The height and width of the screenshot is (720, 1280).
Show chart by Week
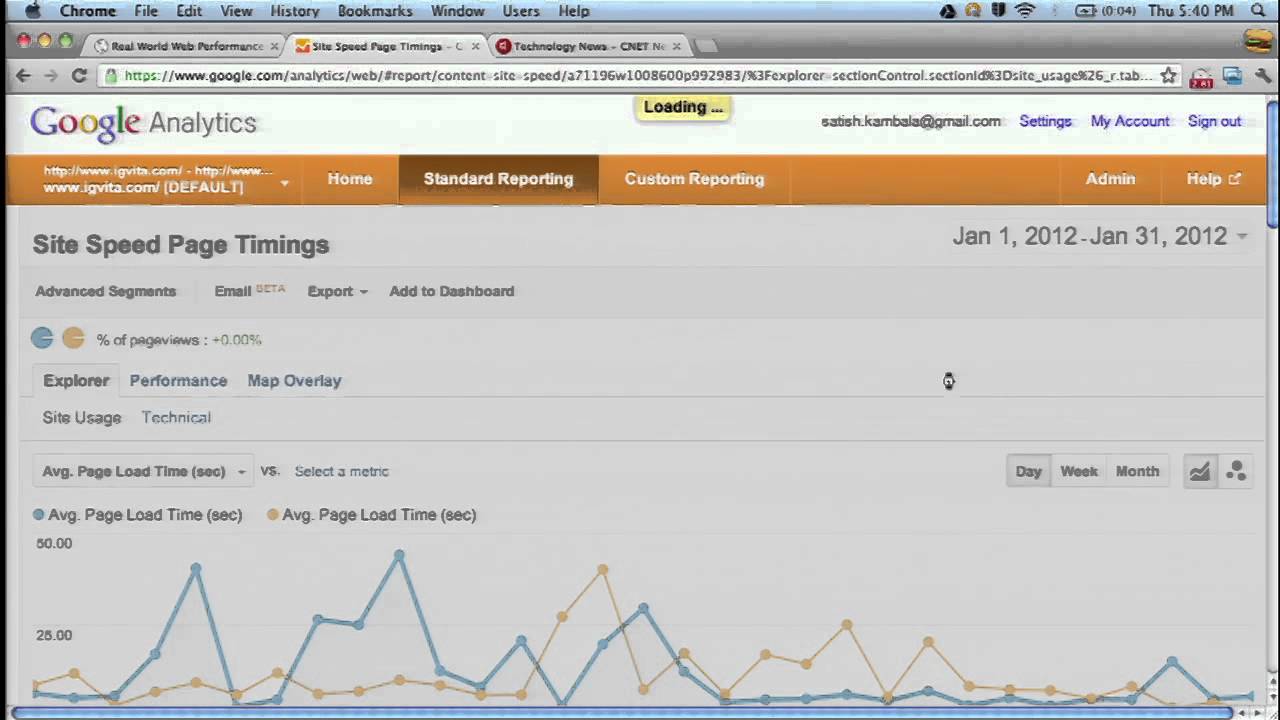1079,471
